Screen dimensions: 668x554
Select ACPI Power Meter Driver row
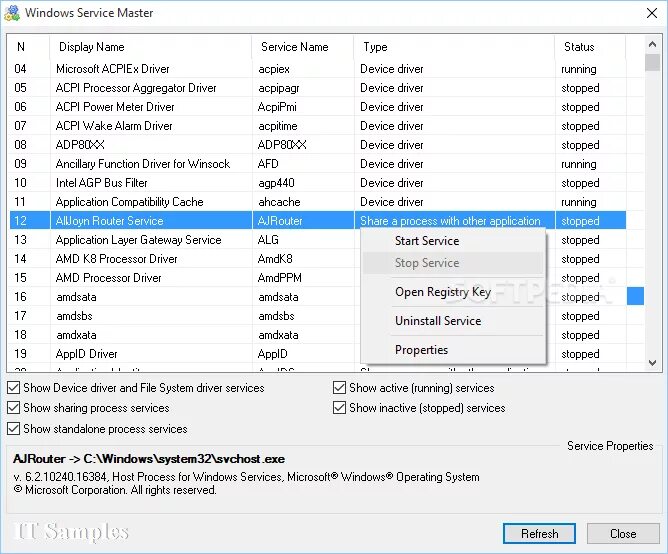click(317, 107)
